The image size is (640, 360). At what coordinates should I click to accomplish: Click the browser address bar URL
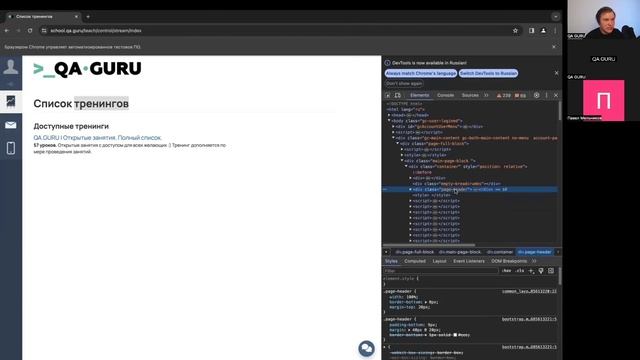pyautogui.click(x=96, y=31)
